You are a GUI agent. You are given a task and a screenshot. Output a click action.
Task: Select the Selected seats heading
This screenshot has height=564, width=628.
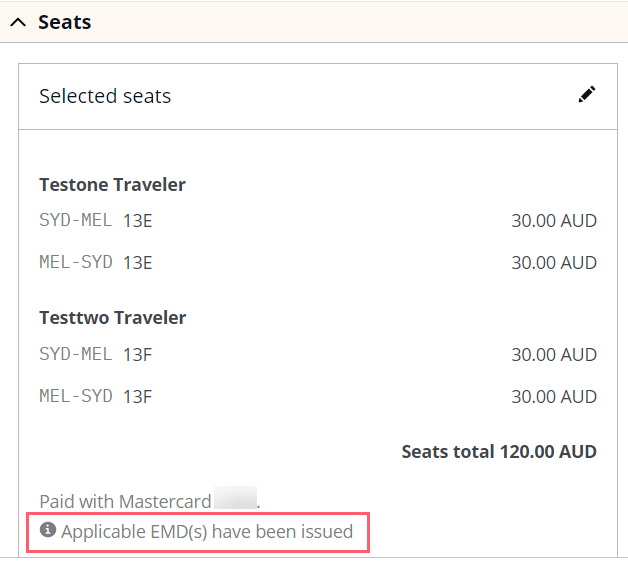pyautogui.click(x=105, y=96)
